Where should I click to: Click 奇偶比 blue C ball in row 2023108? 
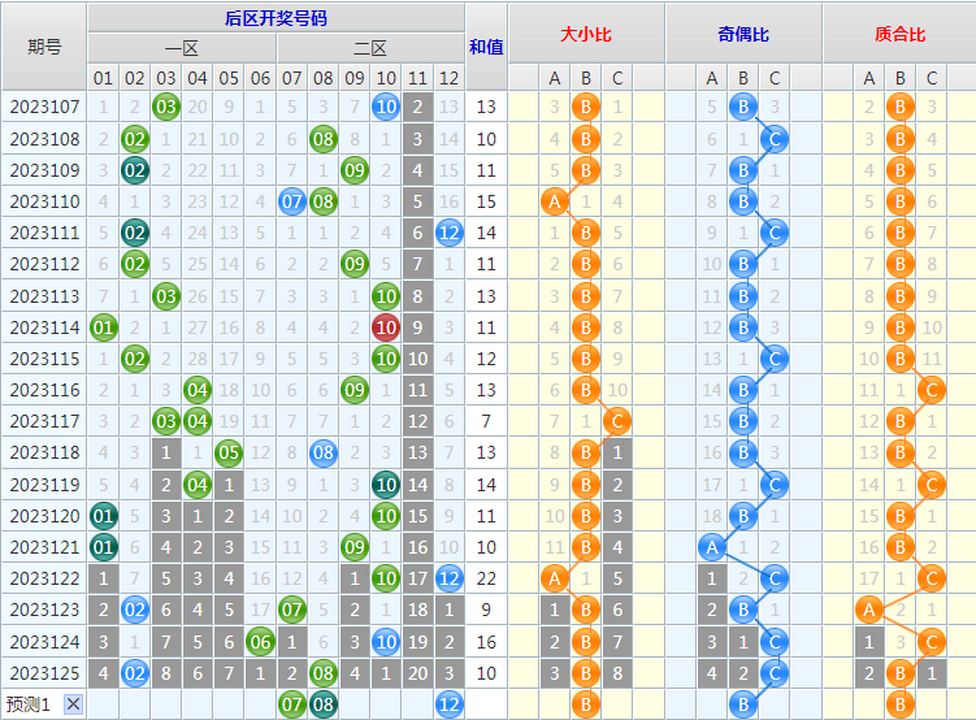pyautogui.click(x=774, y=139)
